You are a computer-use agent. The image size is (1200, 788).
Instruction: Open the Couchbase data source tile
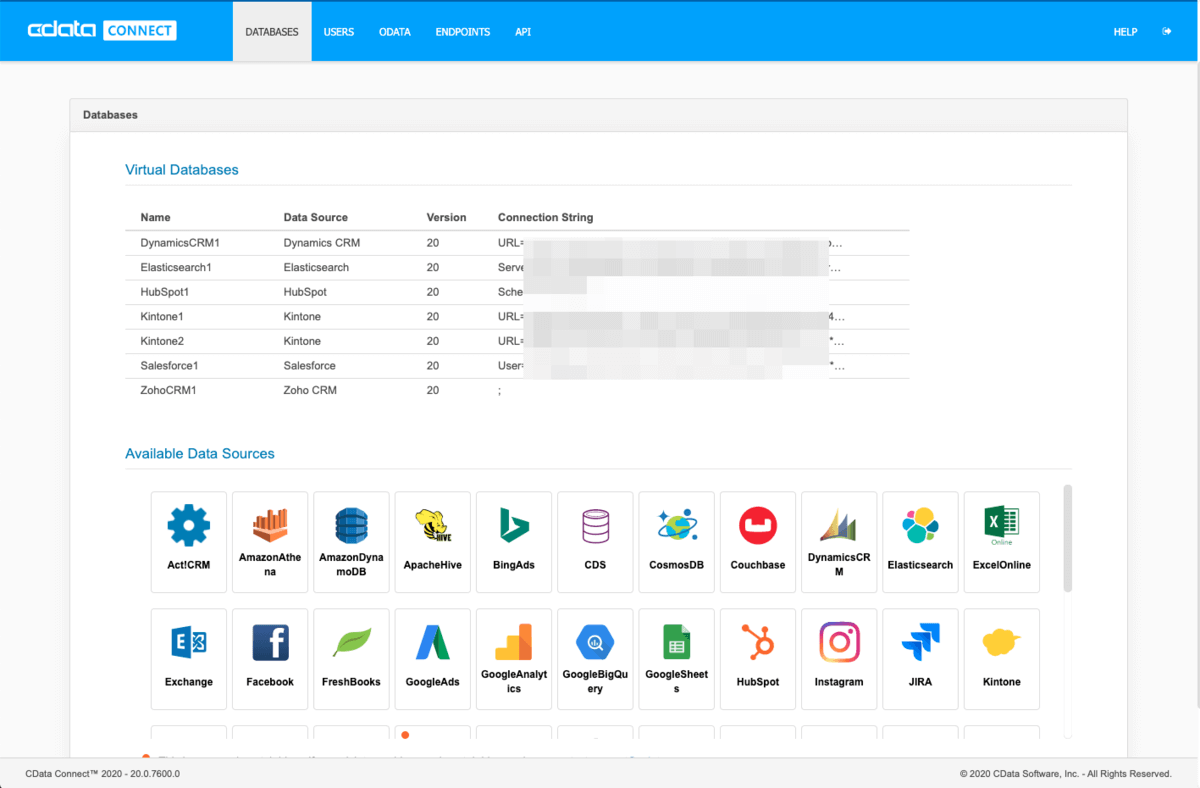(x=758, y=542)
